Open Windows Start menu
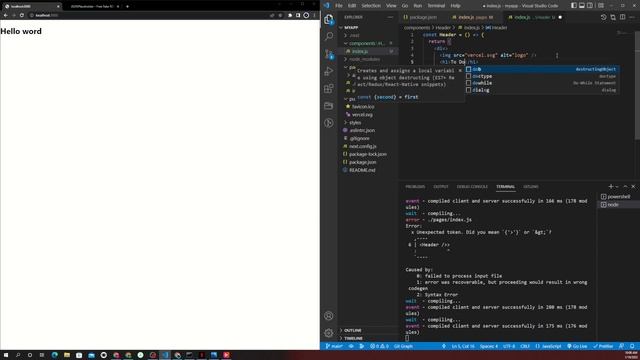Image resolution: width=640 pixels, height=360 pixels. point(6,355)
